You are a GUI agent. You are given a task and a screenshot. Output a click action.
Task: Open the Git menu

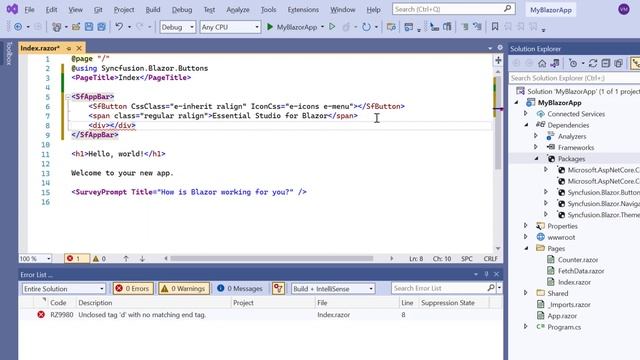(98, 9)
